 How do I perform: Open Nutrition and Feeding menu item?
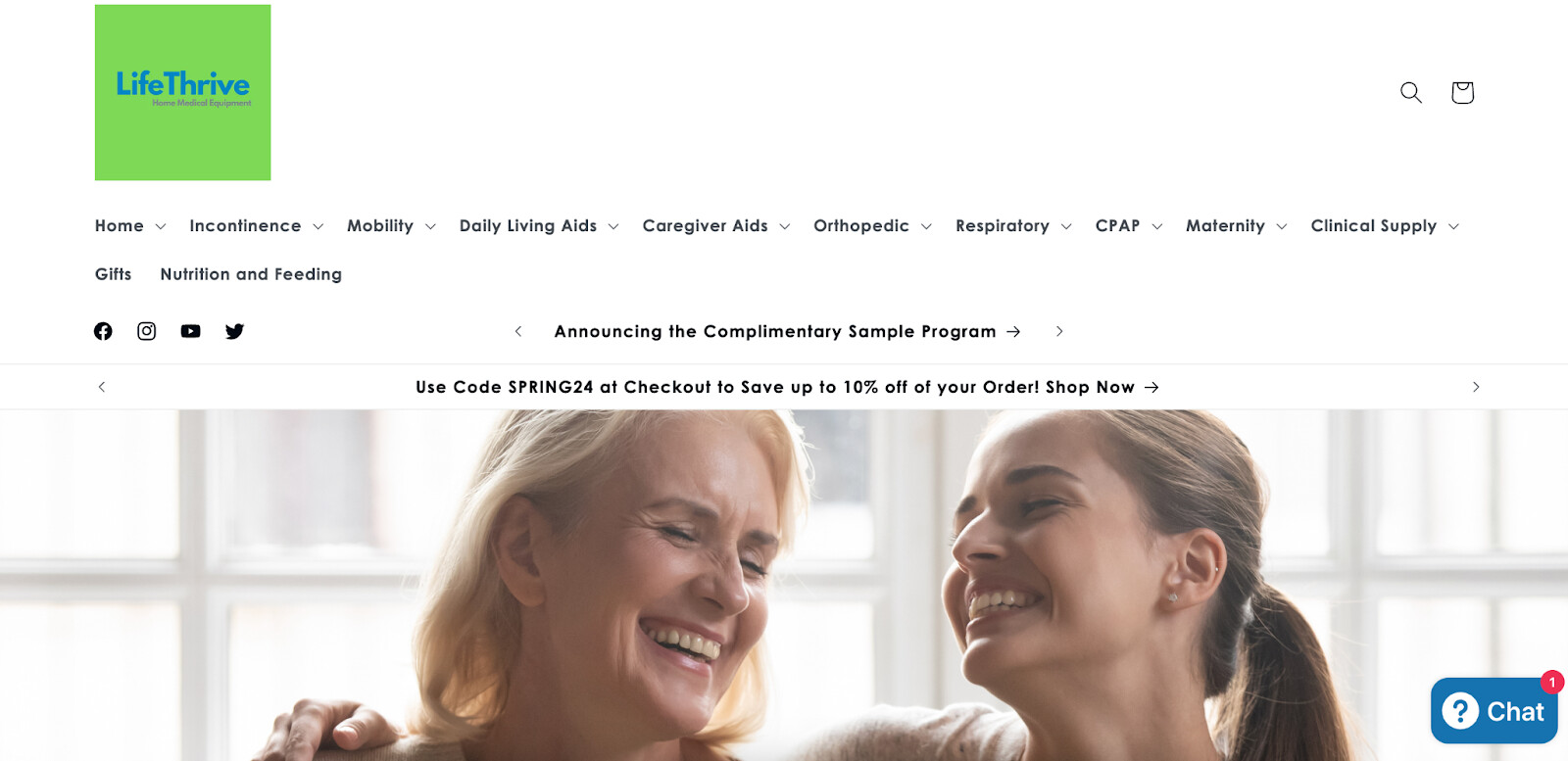251,274
